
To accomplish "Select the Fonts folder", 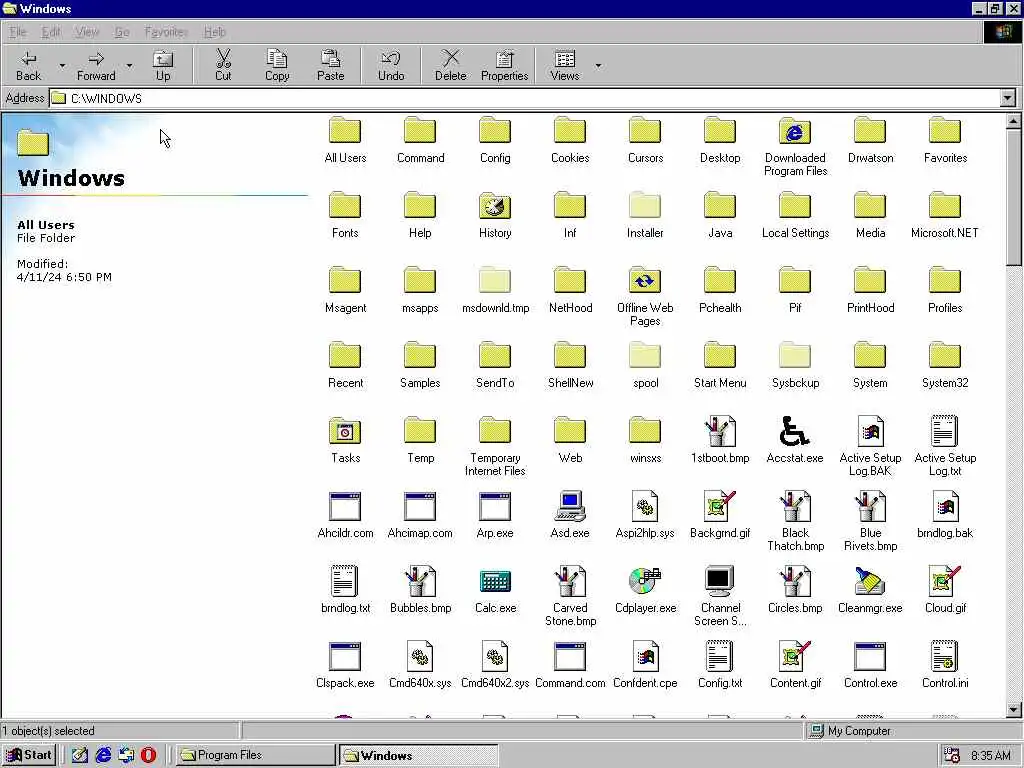I will [x=345, y=214].
